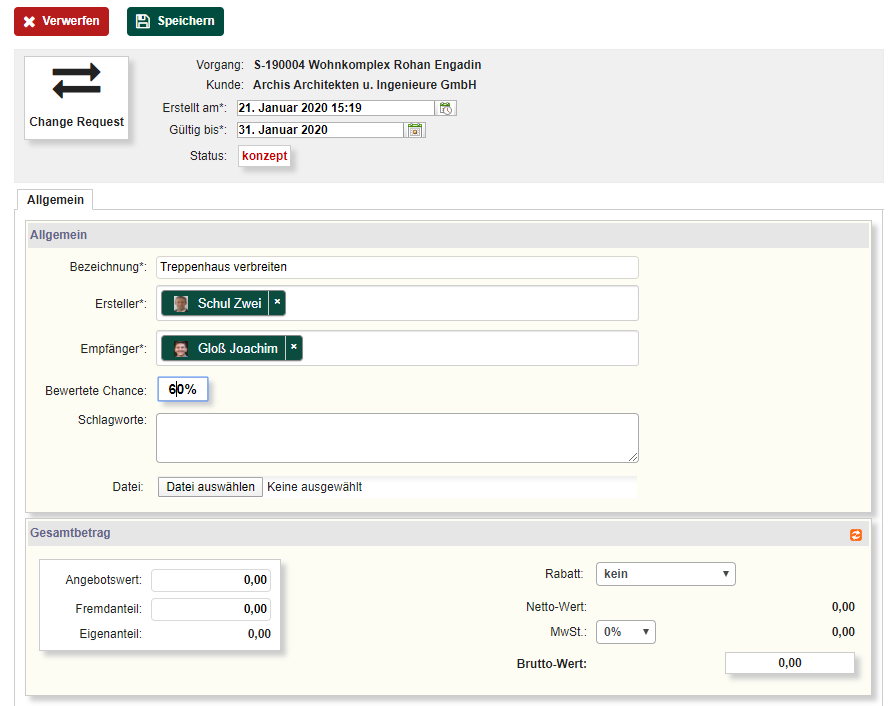Click Gloß Joachim avatar picture
889x706 pixels.
[x=181, y=349]
